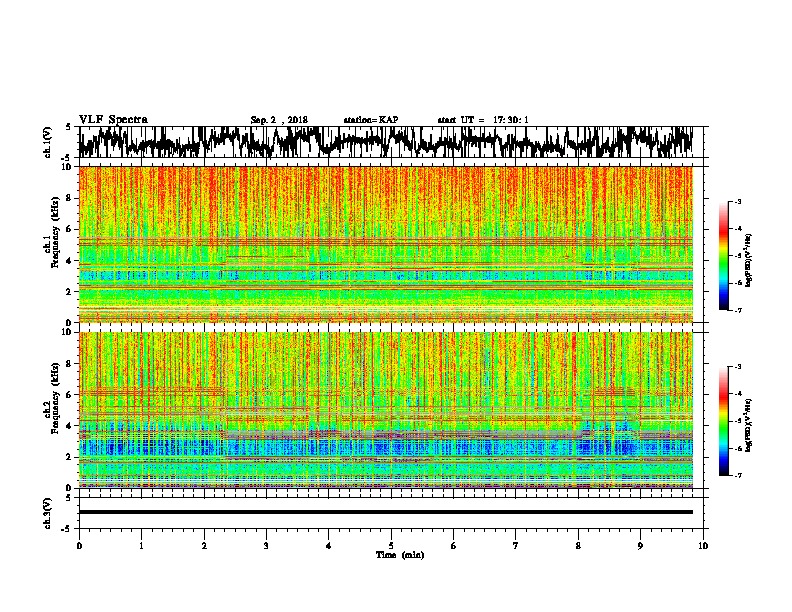Click the "station=KAP" header label

371,120
